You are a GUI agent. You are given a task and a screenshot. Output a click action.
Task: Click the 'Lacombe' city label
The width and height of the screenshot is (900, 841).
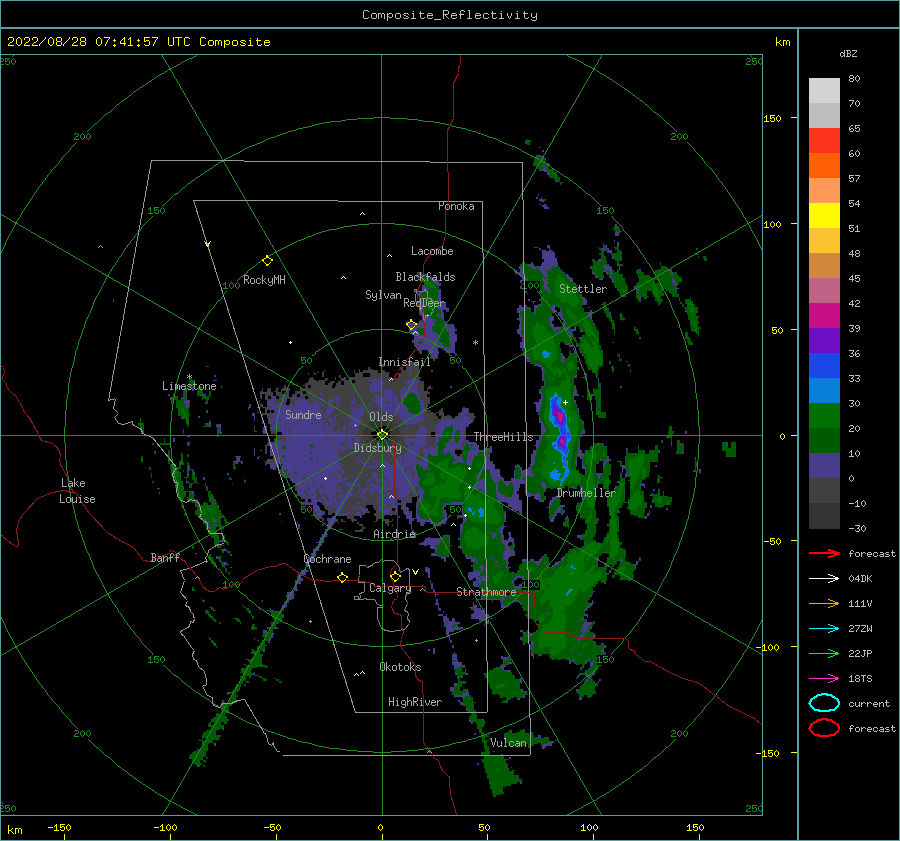[x=432, y=251]
